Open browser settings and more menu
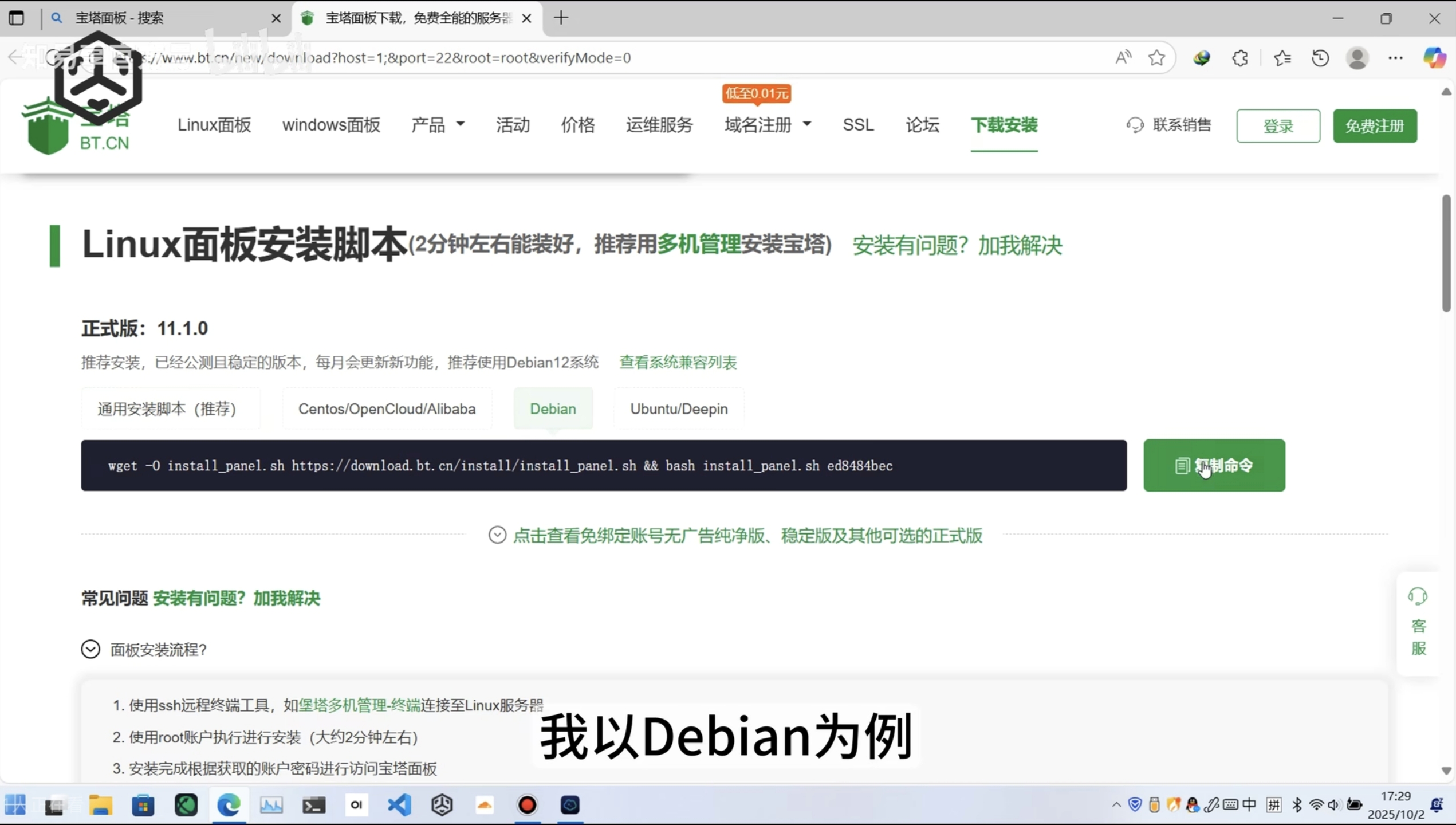Viewport: 1456px width, 825px height. tap(1396, 58)
